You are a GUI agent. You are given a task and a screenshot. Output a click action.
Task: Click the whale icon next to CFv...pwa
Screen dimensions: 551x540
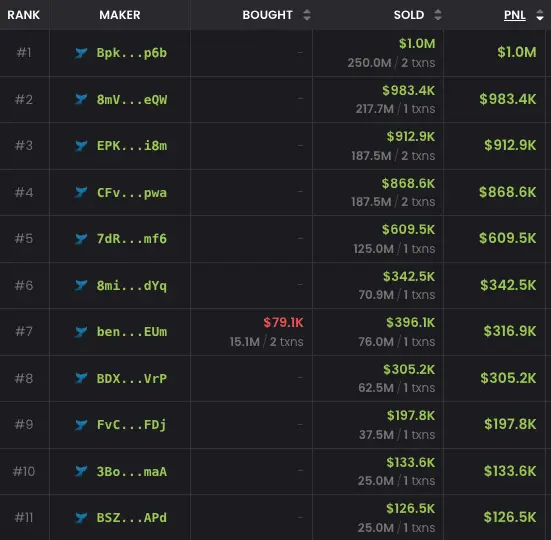click(81, 193)
